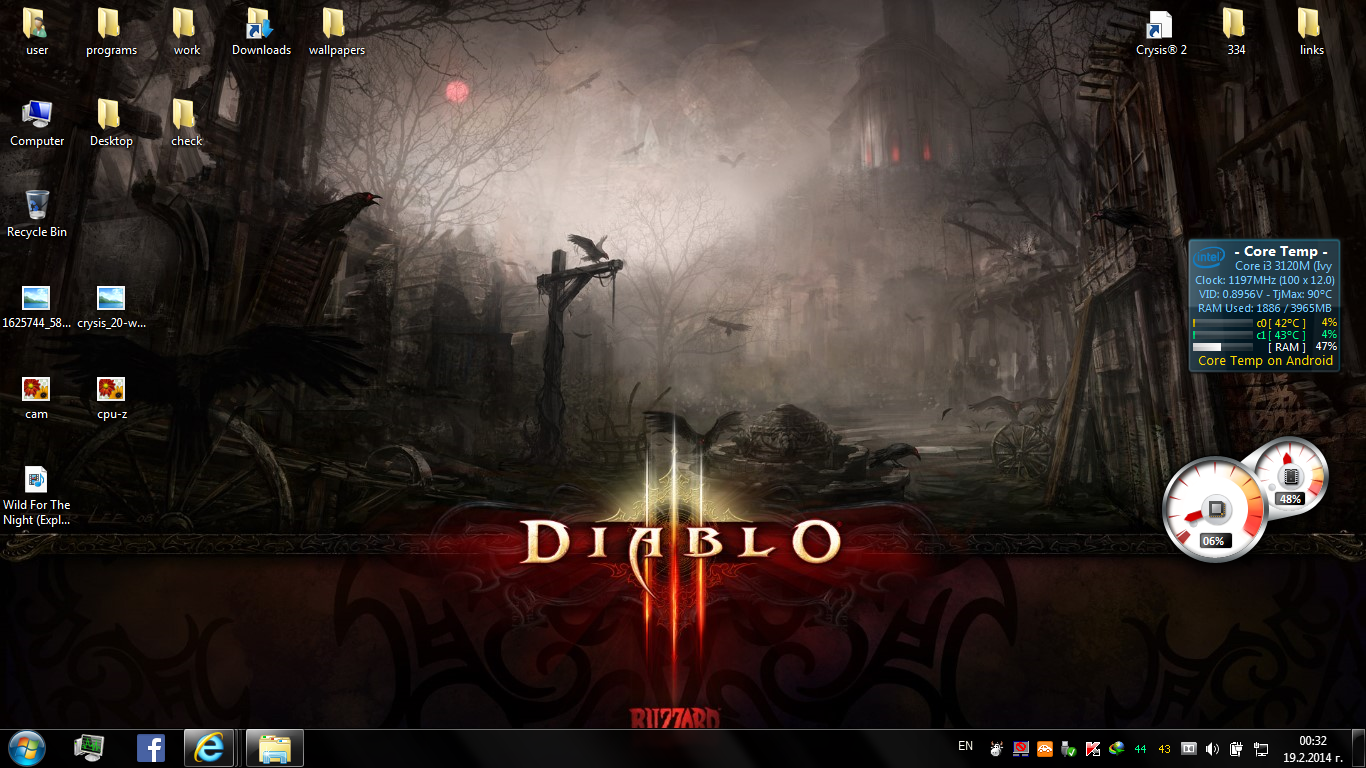Click the Recycle Bin icon

coord(37,213)
